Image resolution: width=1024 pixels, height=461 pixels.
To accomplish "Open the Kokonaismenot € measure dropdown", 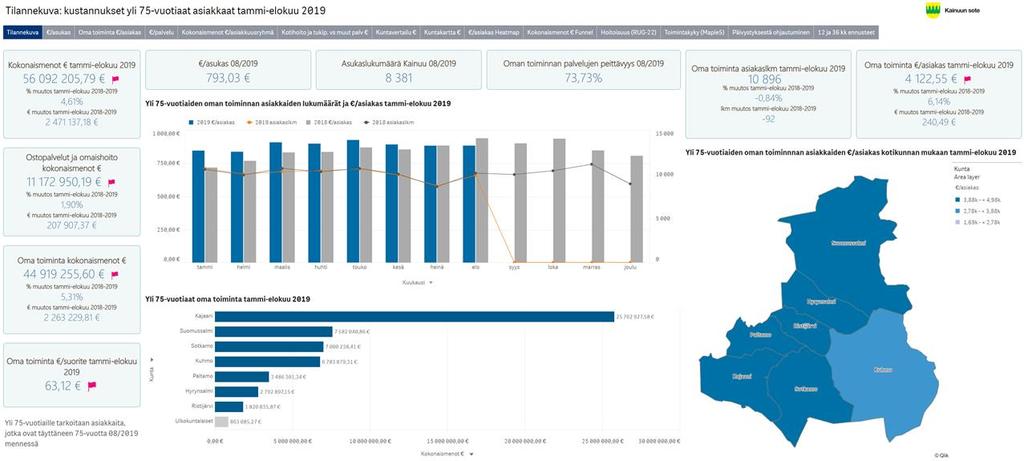I will coord(447,453).
